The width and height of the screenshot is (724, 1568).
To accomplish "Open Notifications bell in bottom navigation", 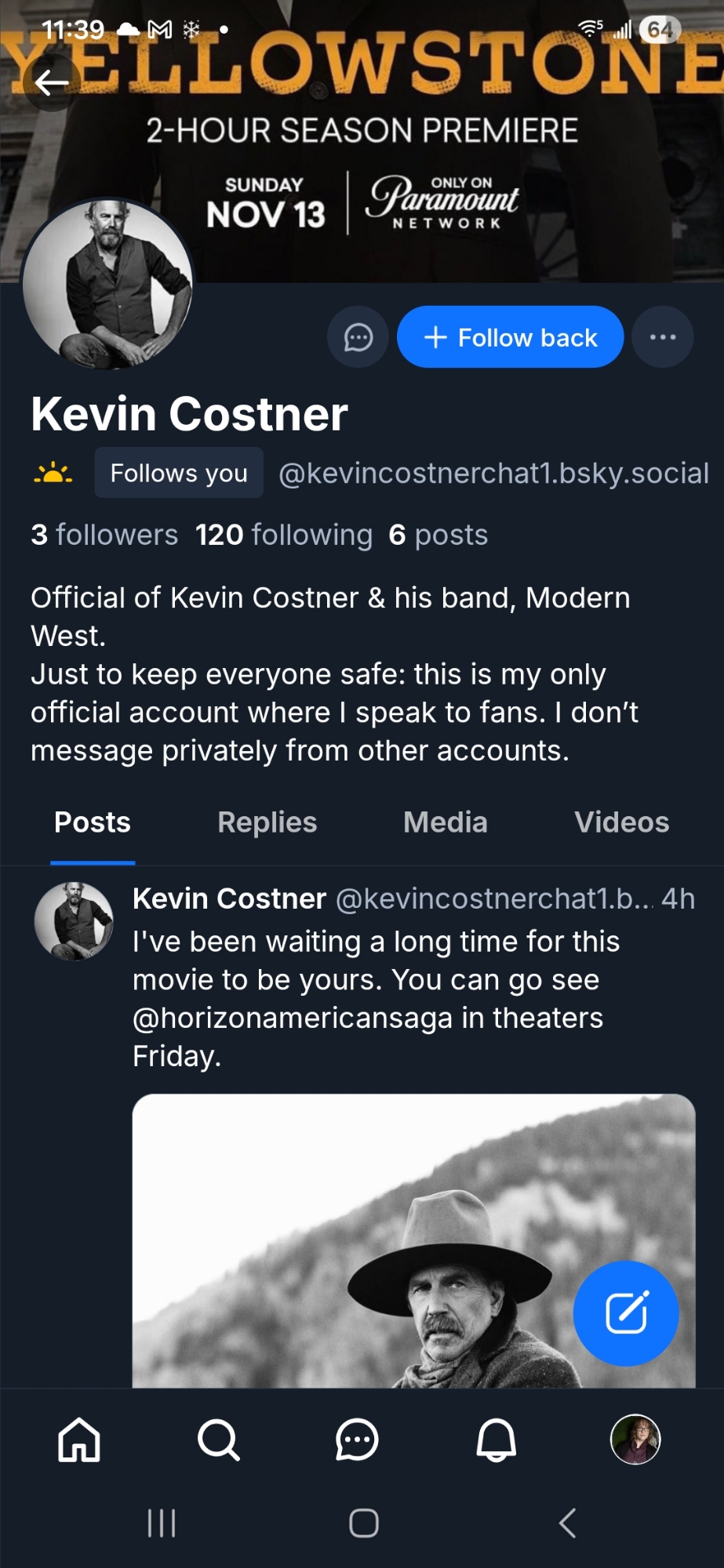I will (497, 1440).
